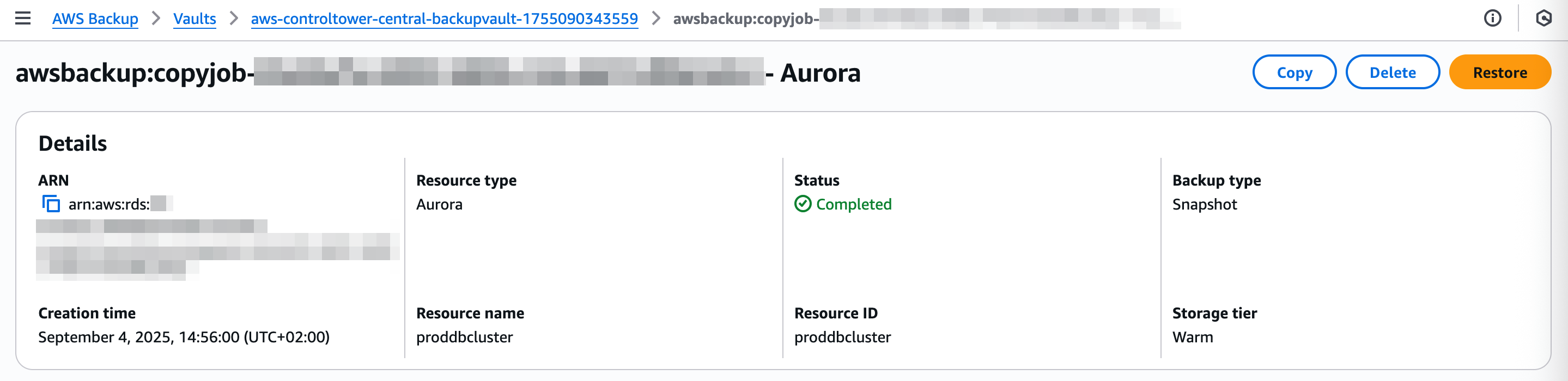Viewport: 1568px width, 381px height.
Task: Open the hamburger navigation menu
Action: (22, 18)
